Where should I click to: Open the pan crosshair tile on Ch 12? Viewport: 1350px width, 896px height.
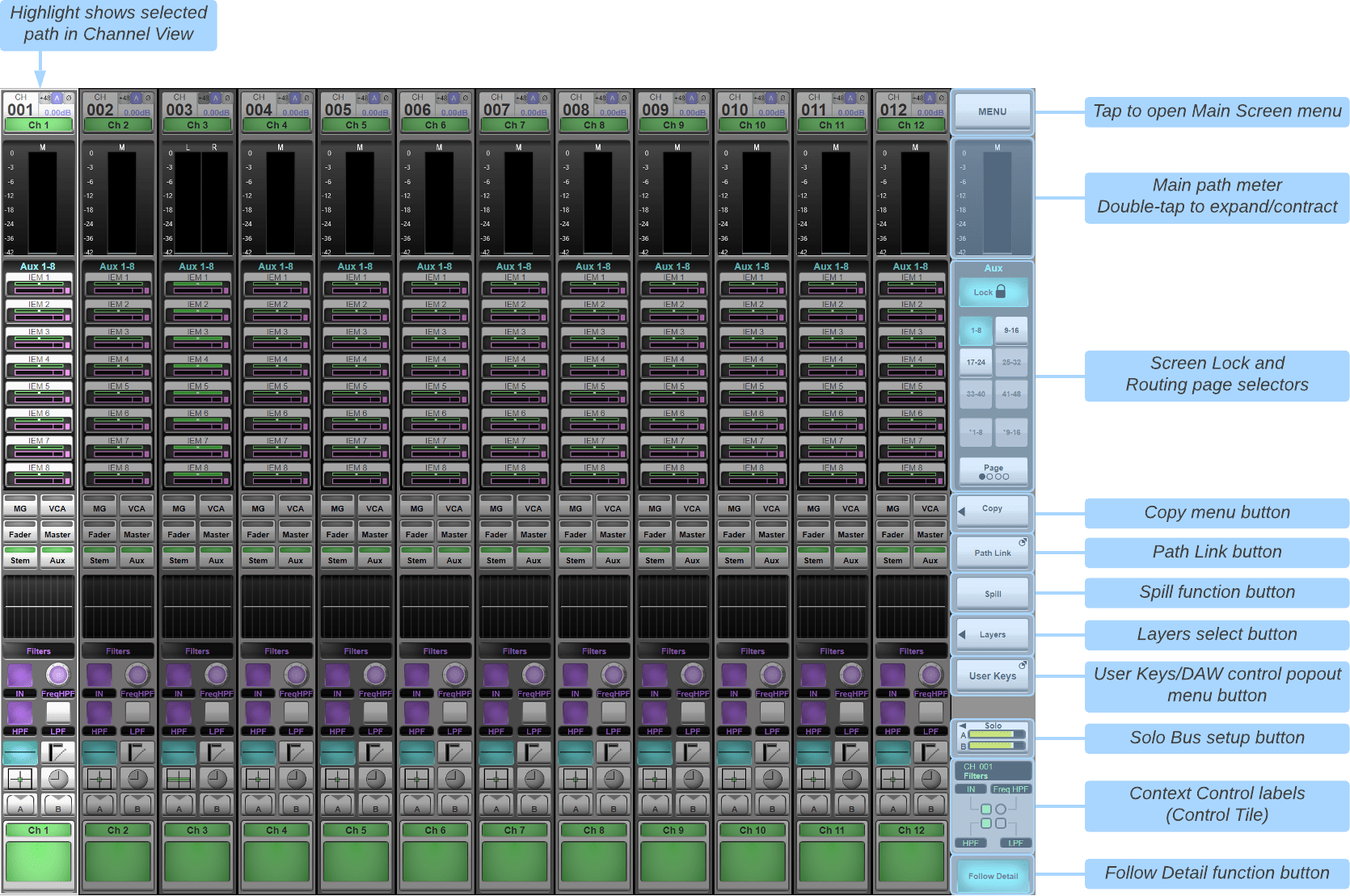pos(892,779)
